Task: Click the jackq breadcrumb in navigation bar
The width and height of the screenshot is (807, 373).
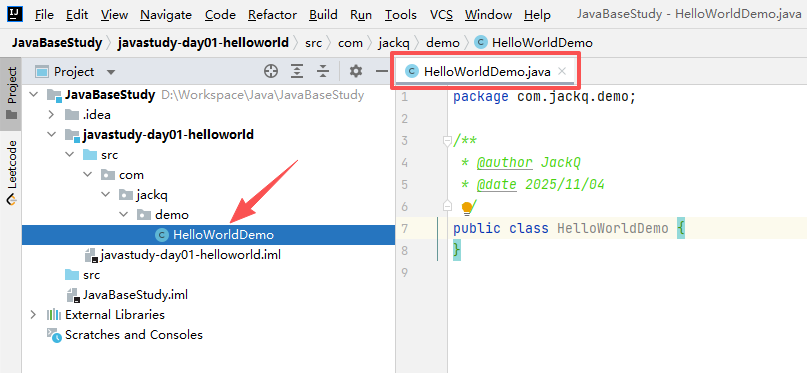Action: [394, 43]
